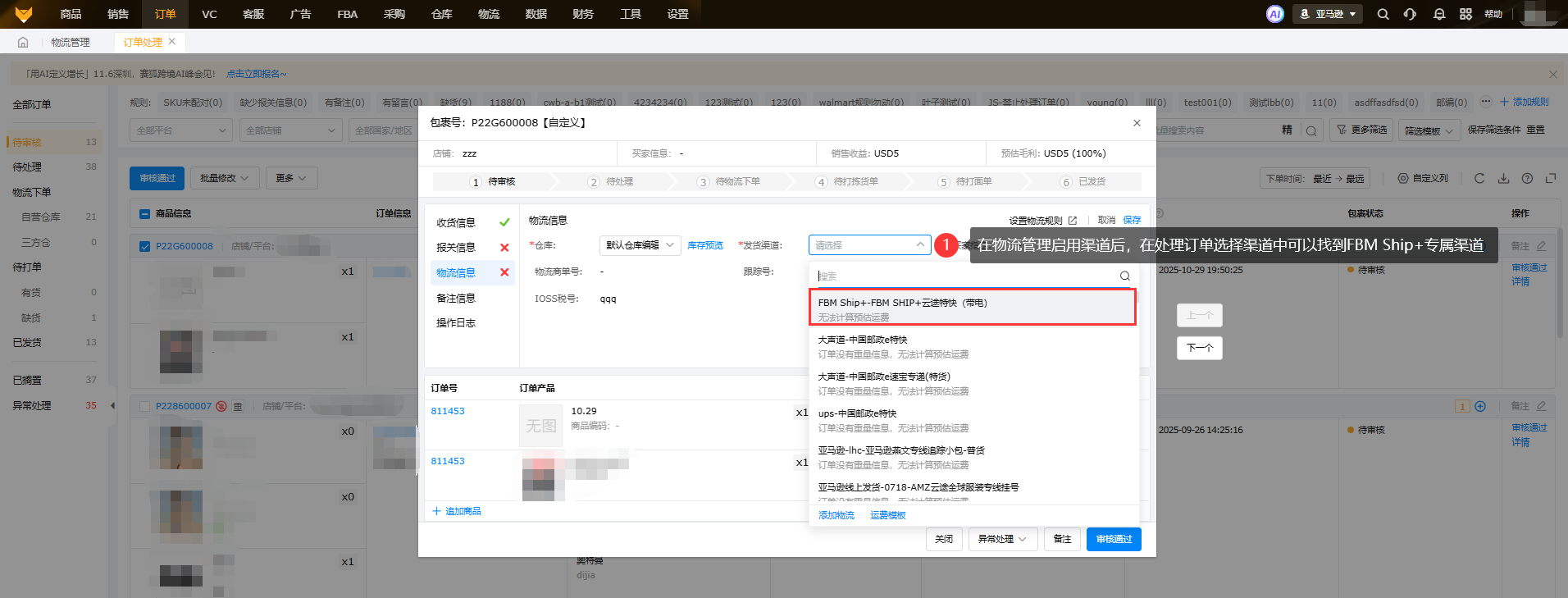This screenshot has width=1568, height=598.
Task: Close the package P22G600008 dialog
Action: click(x=1137, y=123)
